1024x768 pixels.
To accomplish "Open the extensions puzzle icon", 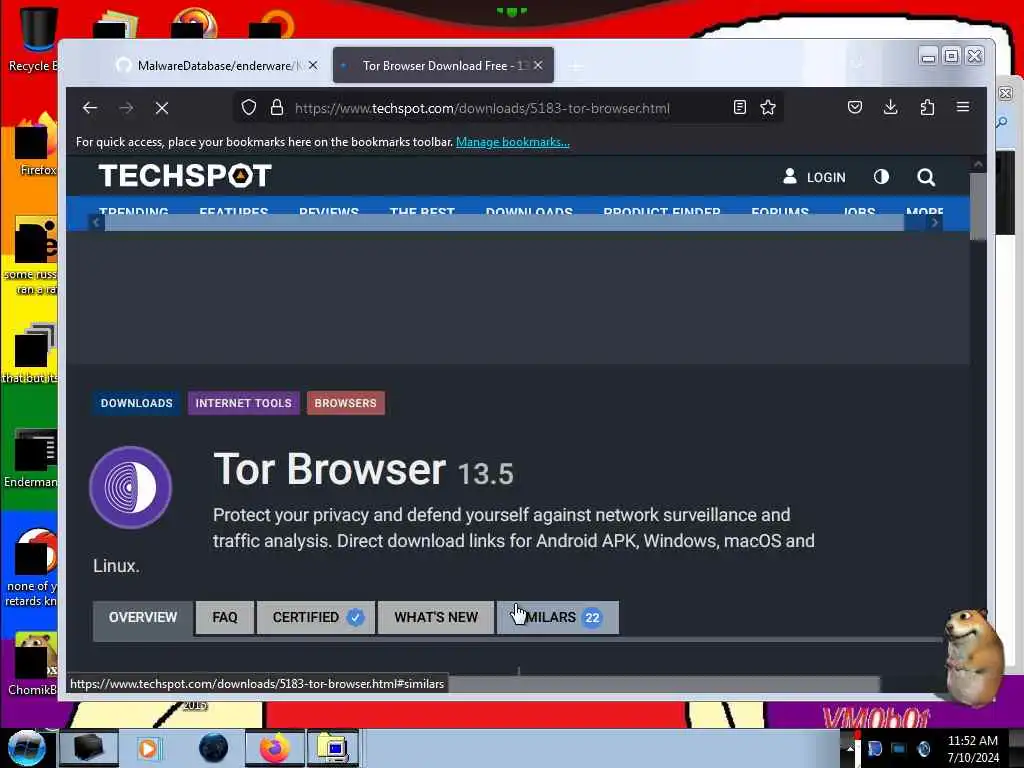I will (927, 107).
